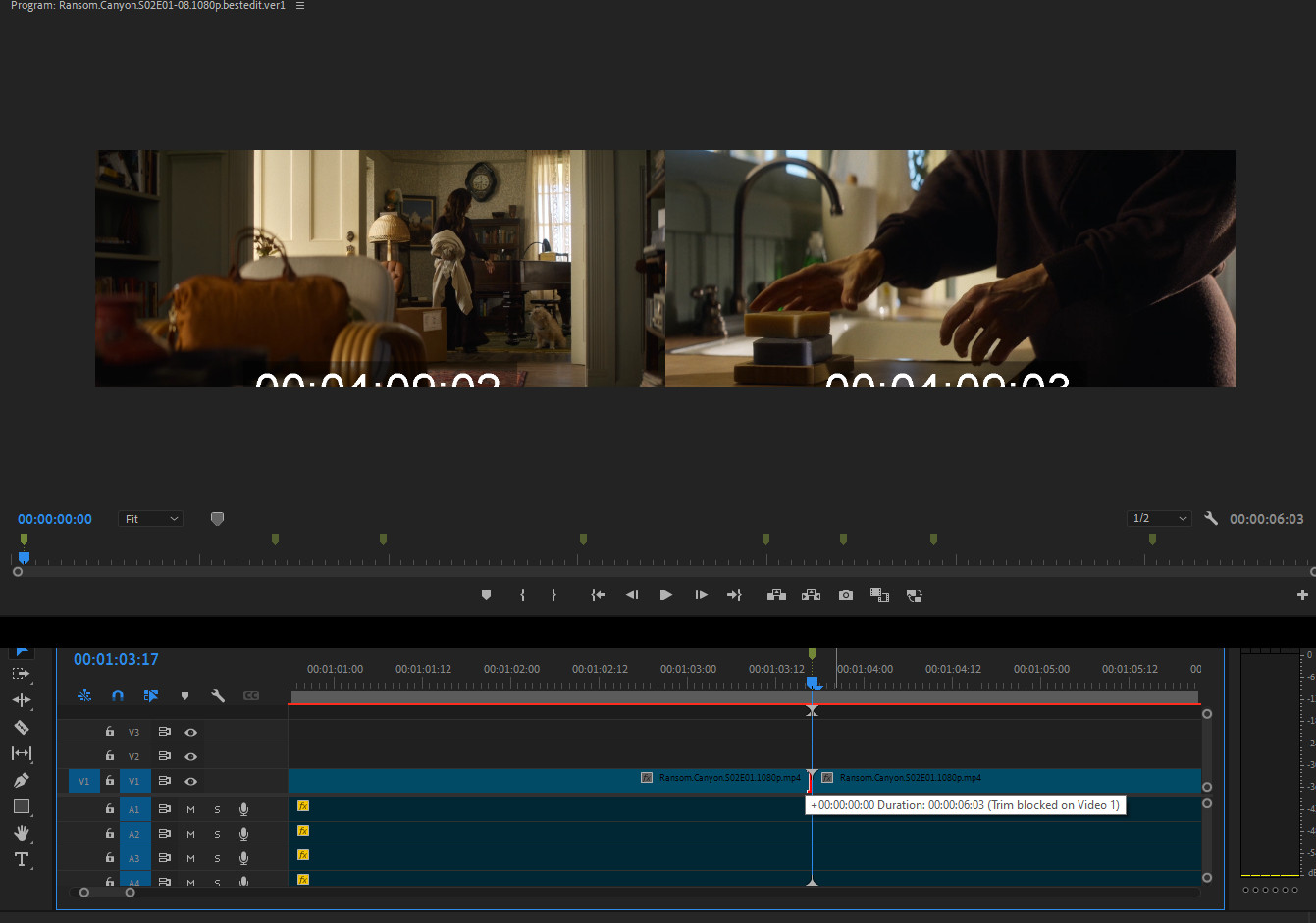Viewport: 1316px width, 923px height.
Task: Click the 00:01:04:00 ruler label
Action: (x=866, y=669)
